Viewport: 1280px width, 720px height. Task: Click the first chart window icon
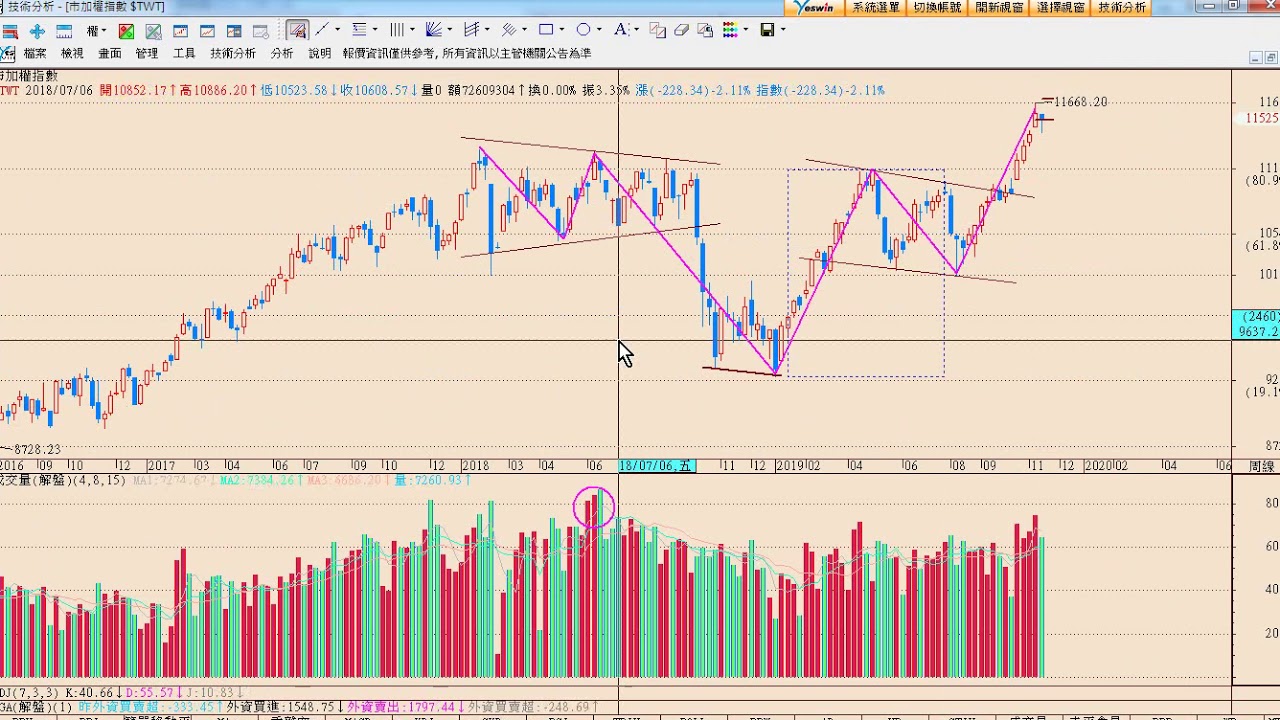click(180, 31)
